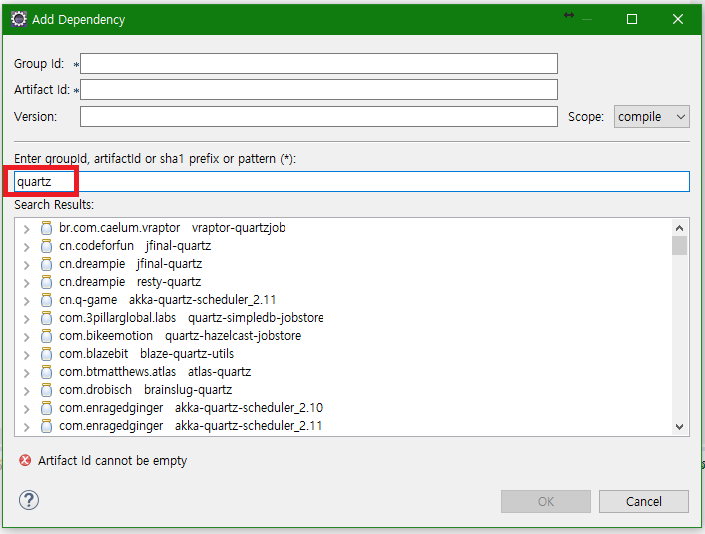Expand the com.blazebit blaze-quartz-utils entry
Image resolution: width=705 pixels, height=534 pixels.
tap(27, 355)
